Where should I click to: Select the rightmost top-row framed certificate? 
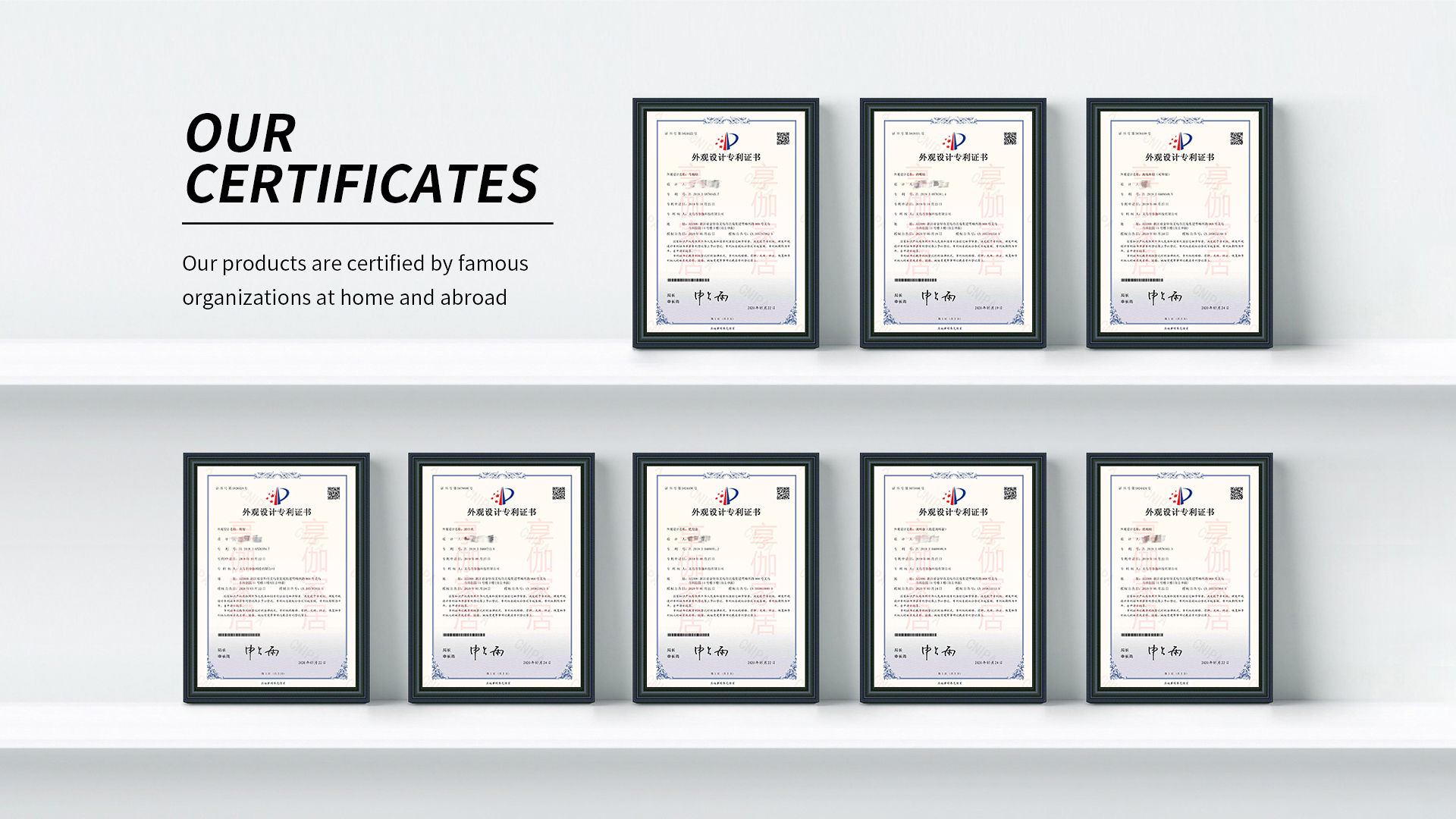[x=1179, y=223]
